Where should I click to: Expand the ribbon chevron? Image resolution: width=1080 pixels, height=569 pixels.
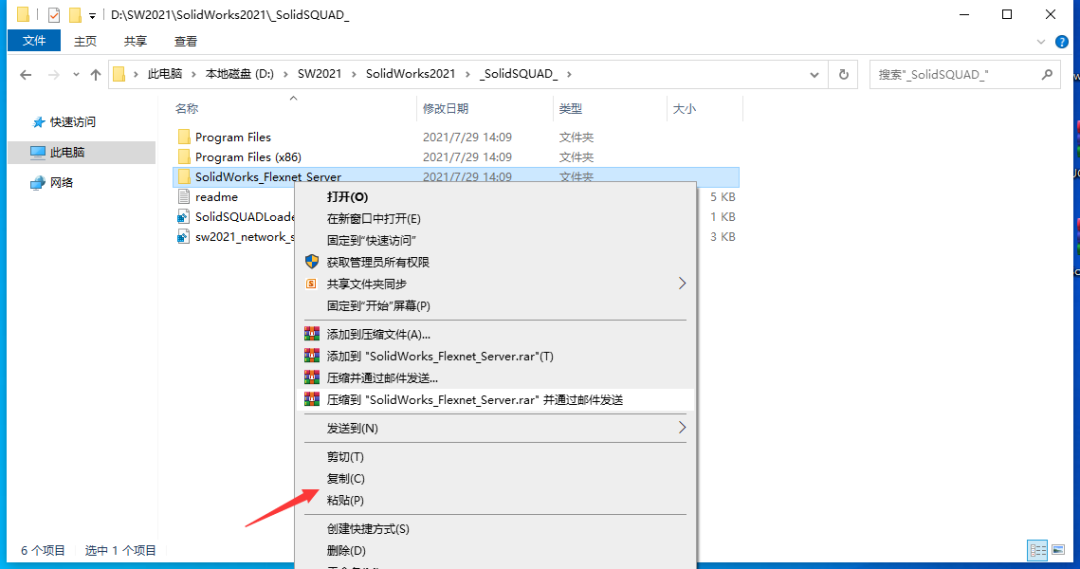1041,42
